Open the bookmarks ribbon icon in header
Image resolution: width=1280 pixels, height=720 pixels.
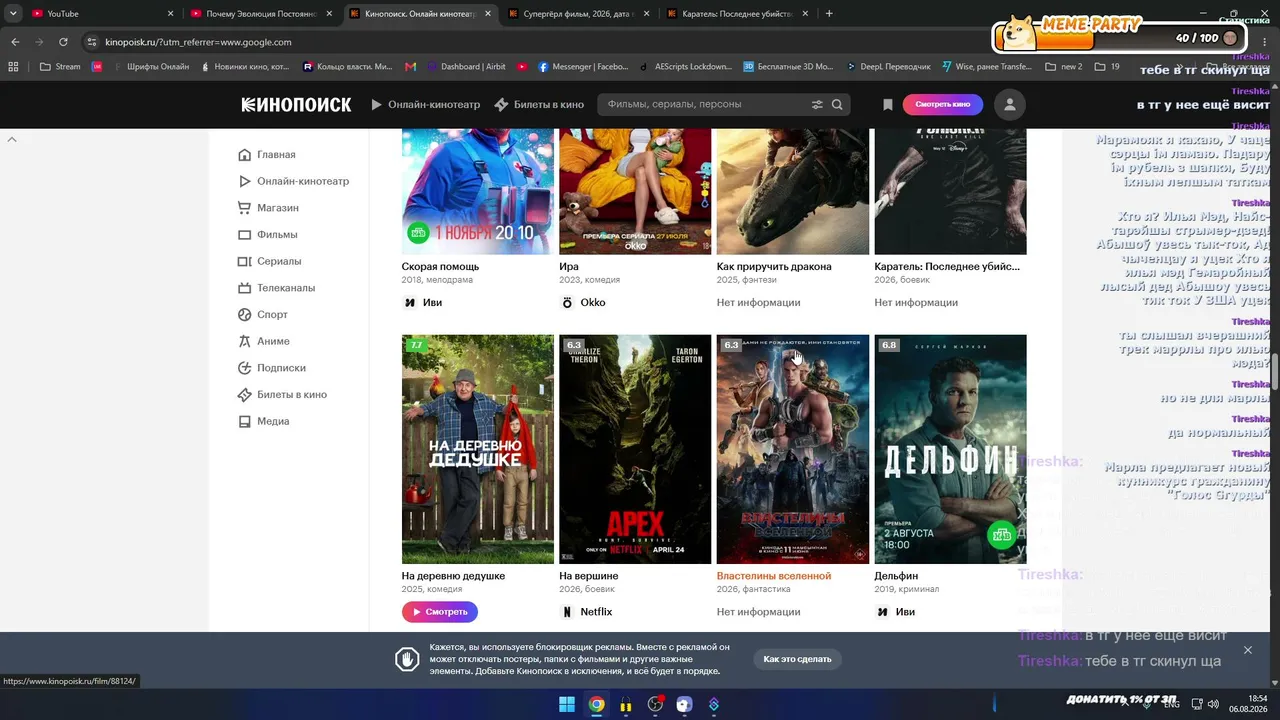coord(887,104)
